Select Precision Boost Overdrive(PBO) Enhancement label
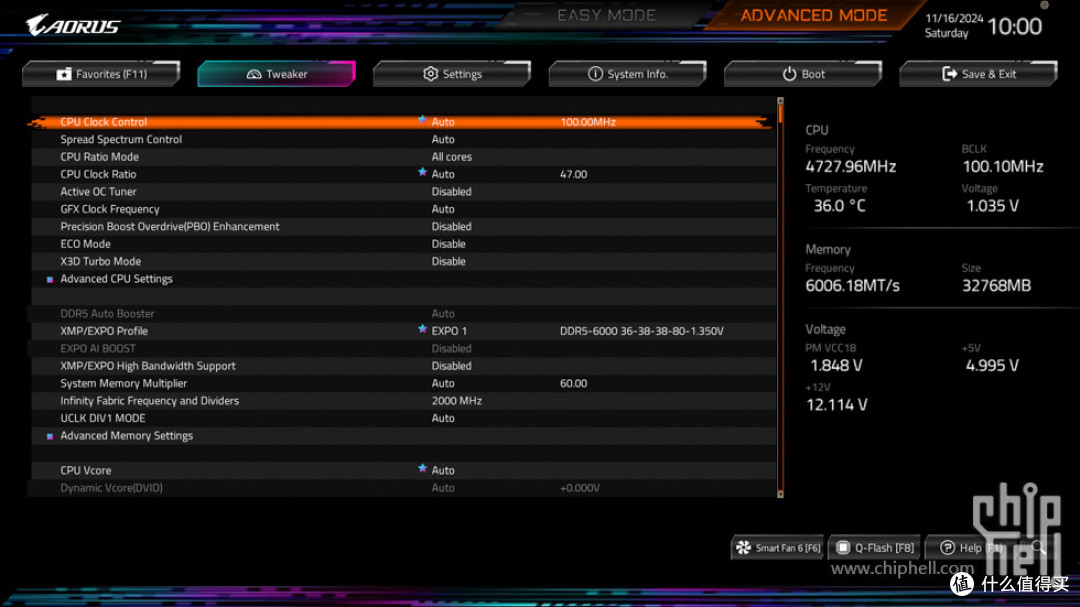The height and width of the screenshot is (607, 1080). (x=169, y=227)
